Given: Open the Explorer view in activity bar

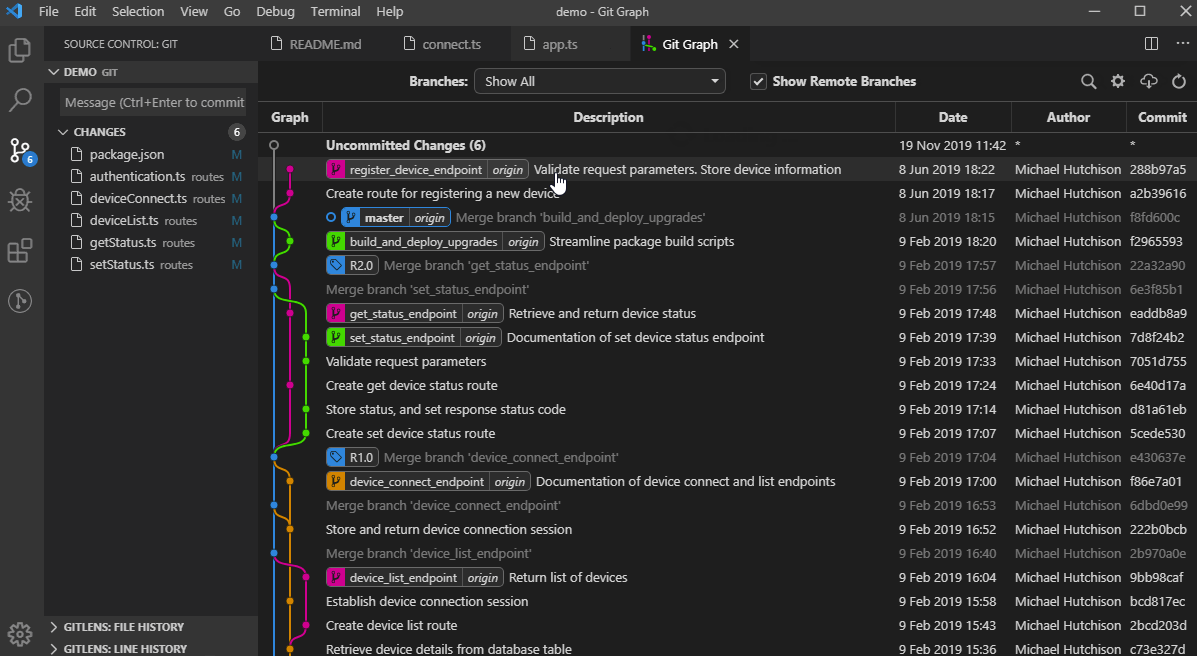Looking at the screenshot, I should [19, 50].
